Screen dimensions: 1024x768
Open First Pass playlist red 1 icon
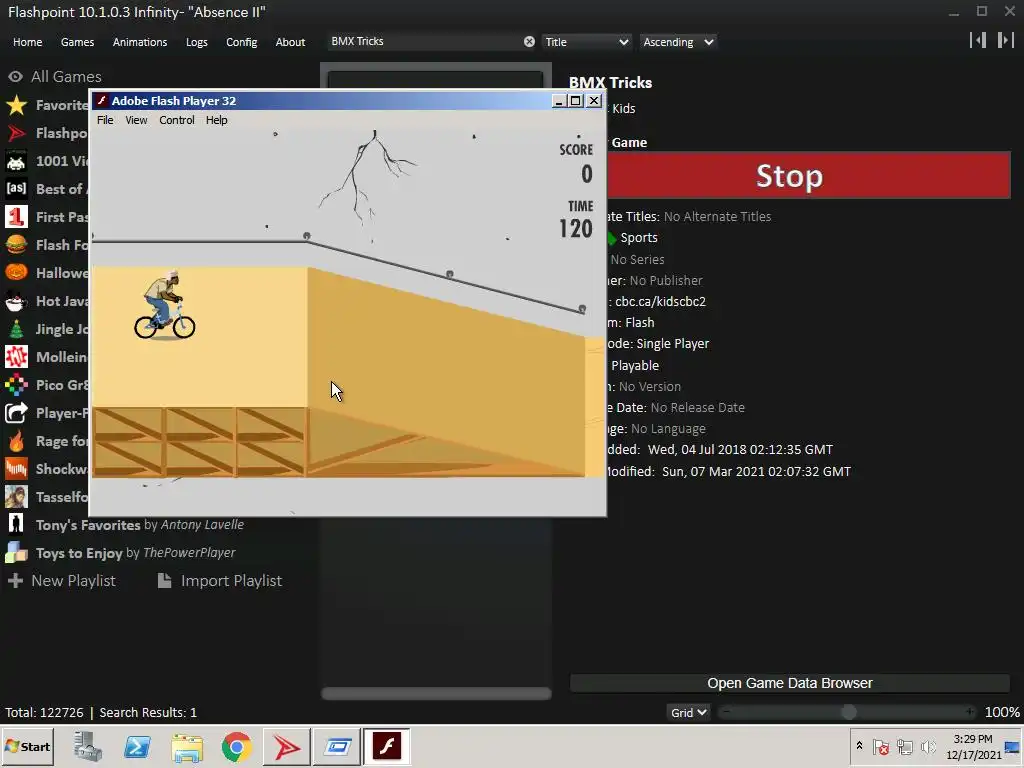pyautogui.click(x=16, y=217)
